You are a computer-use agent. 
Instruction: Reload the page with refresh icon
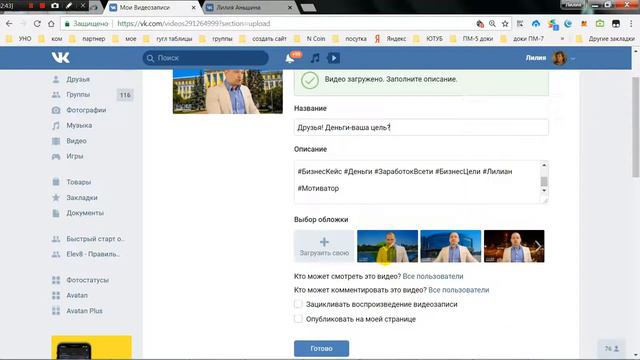[x=37, y=24]
